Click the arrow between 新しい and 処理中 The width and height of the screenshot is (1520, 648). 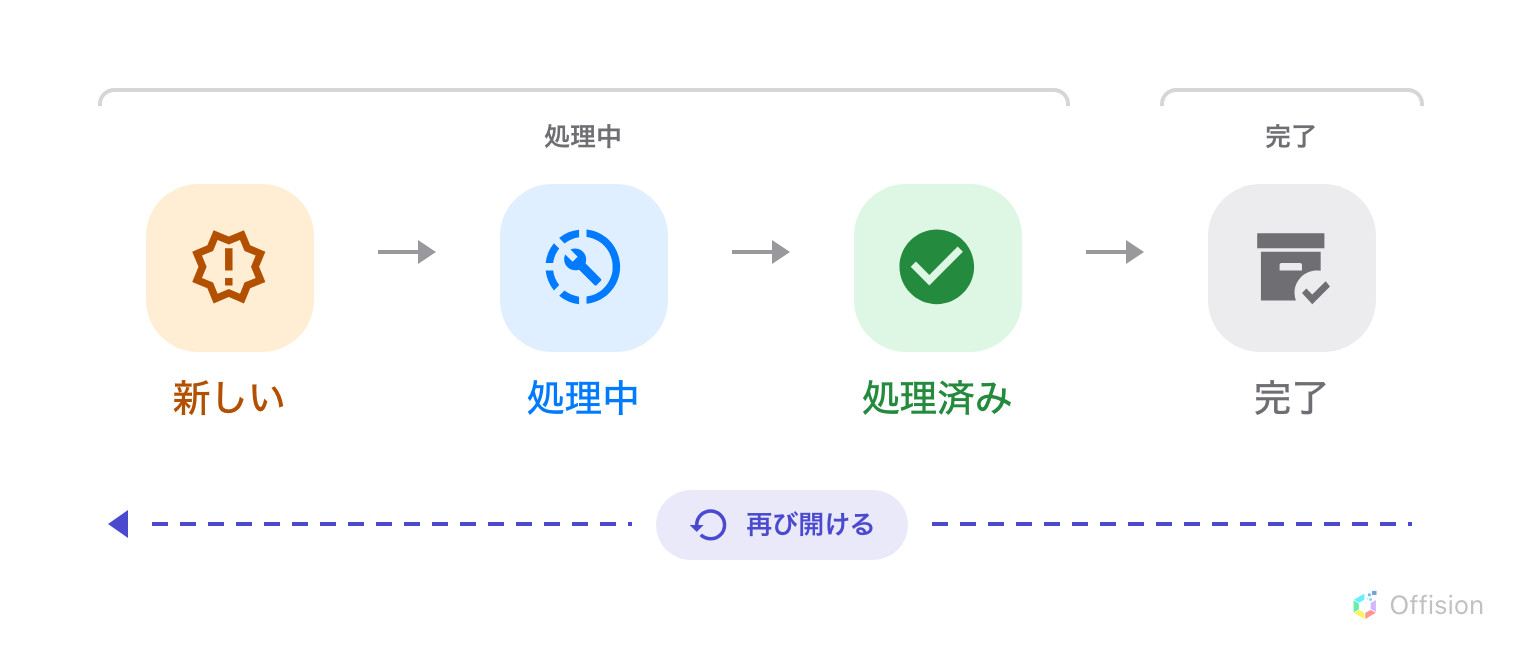coord(407,252)
